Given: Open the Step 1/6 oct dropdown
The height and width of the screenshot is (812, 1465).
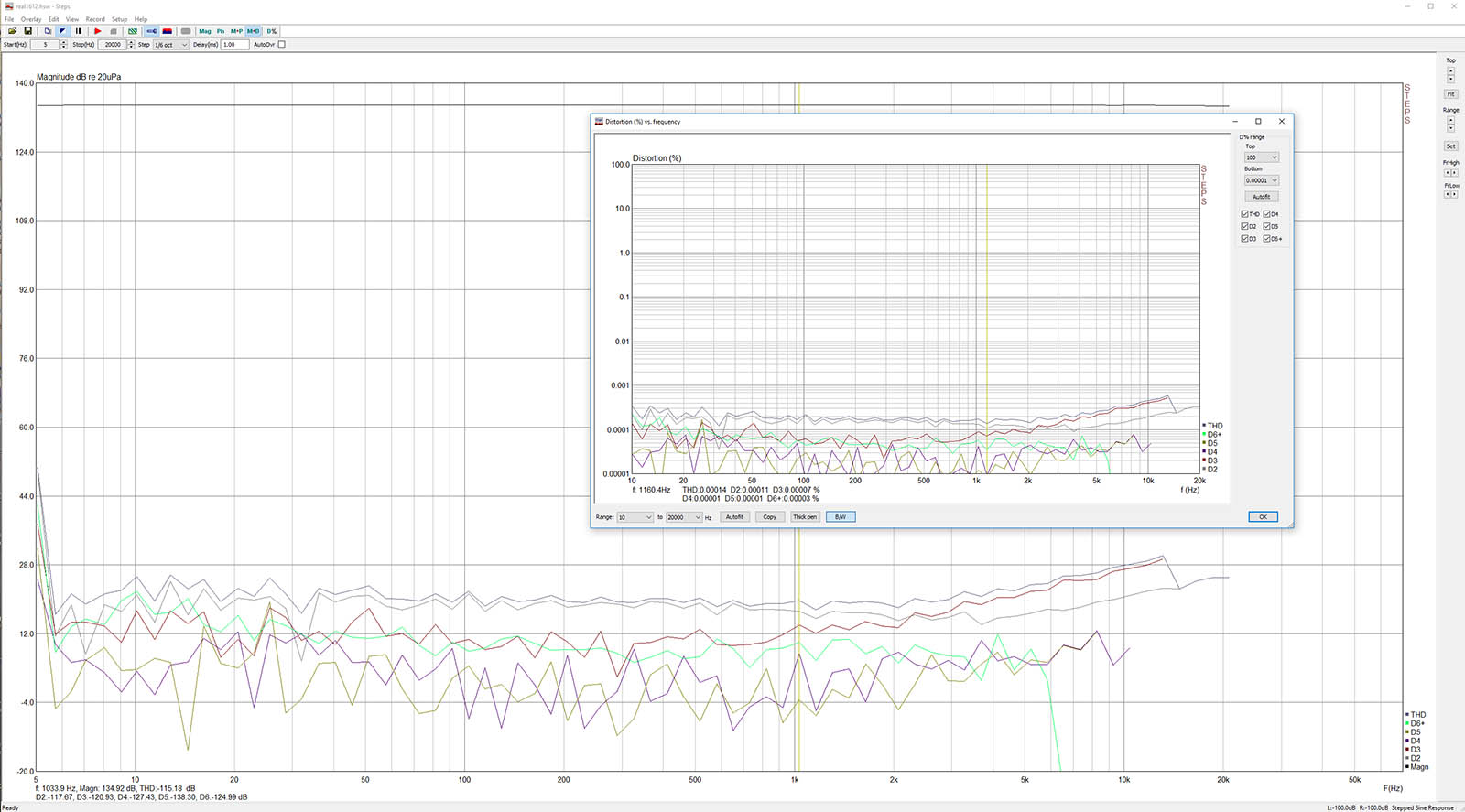Looking at the screenshot, I should pyautogui.click(x=170, y=44).
